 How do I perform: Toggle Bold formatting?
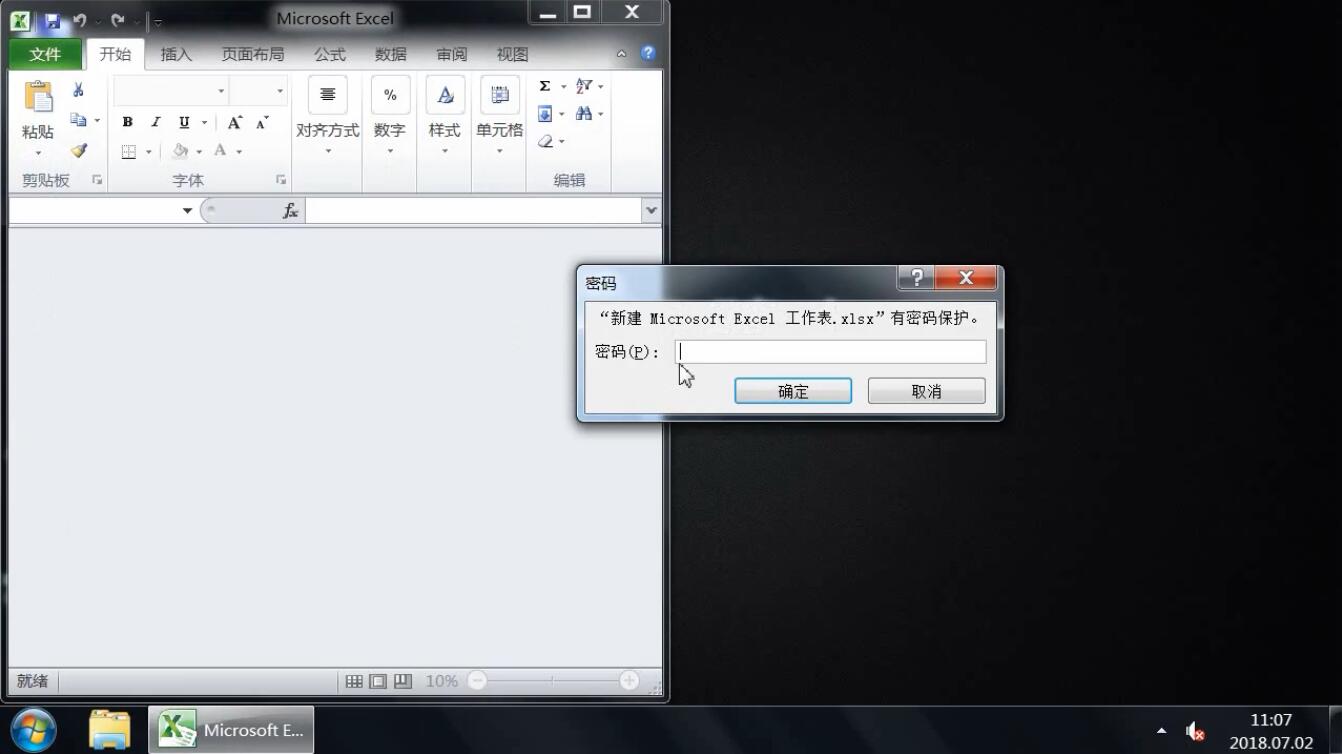point(127,122)
